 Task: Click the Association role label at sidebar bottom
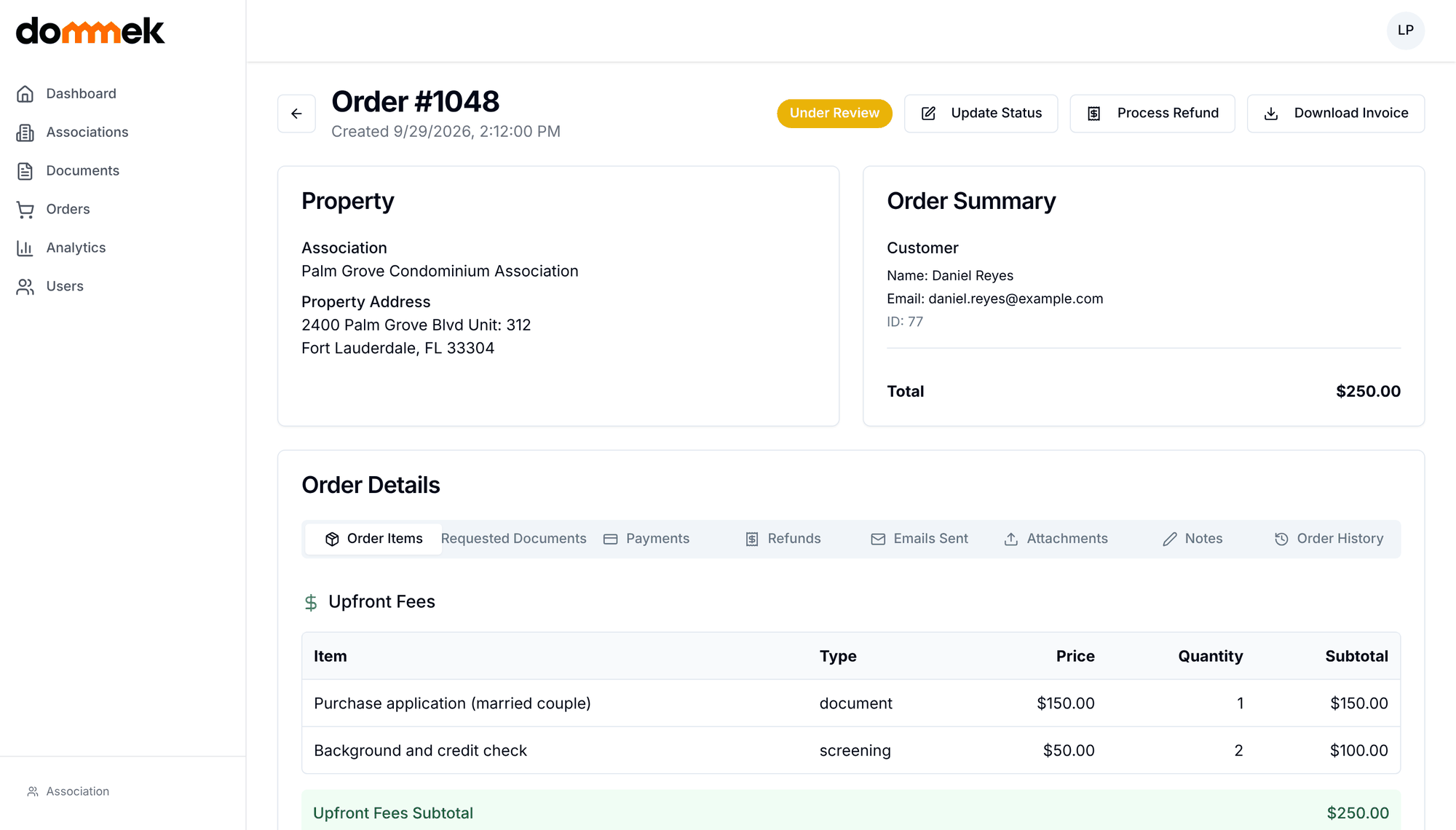pyautogui.click(x=77, y=791)
